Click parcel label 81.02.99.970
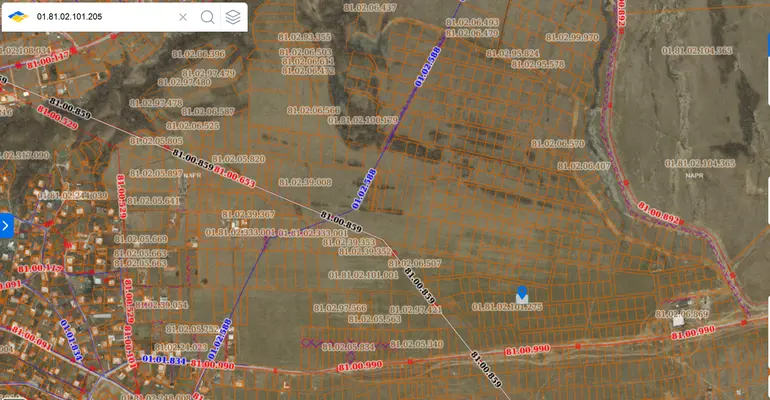770x400 pixels. coord(572,37)
